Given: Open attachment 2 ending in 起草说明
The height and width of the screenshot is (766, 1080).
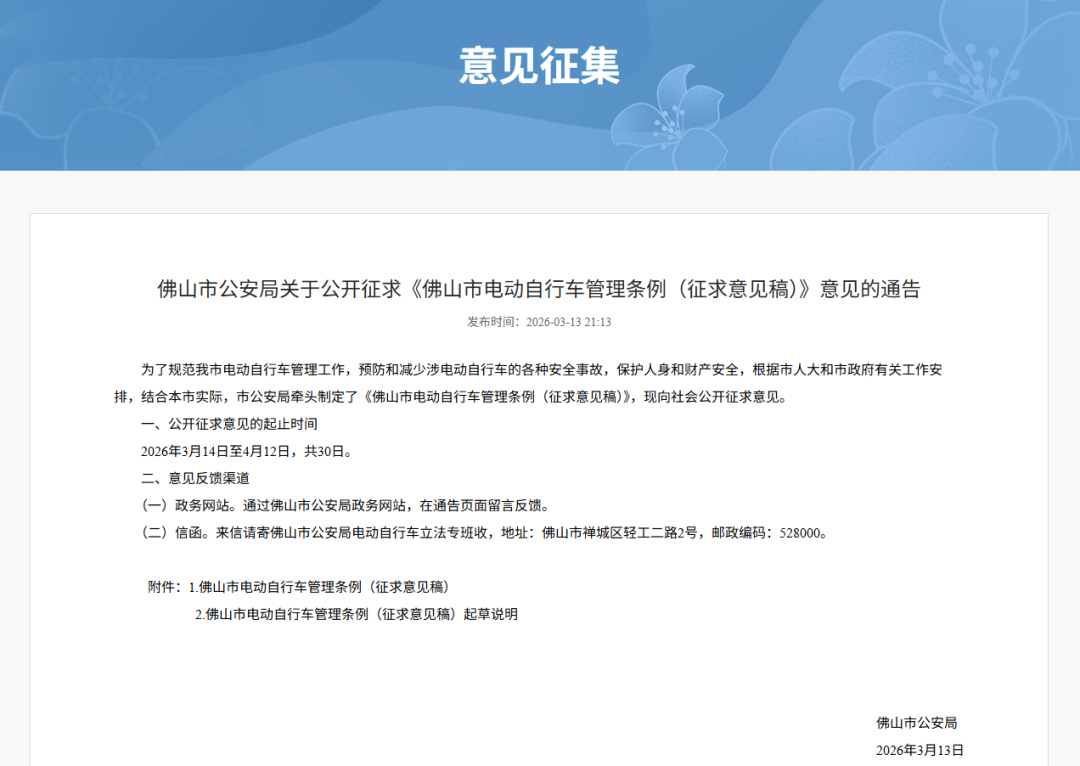Looking at the screenshot, I should [x=356, y=614].
